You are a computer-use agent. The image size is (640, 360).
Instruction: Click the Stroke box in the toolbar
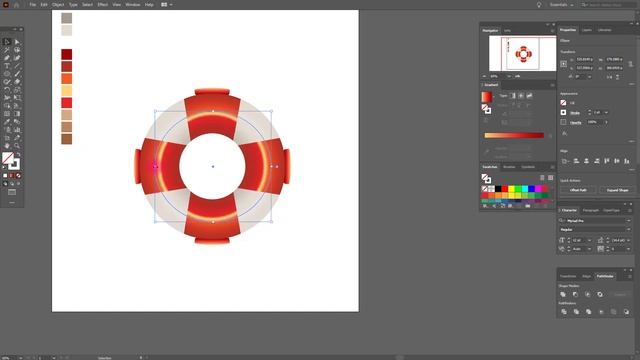coord(14,164)
